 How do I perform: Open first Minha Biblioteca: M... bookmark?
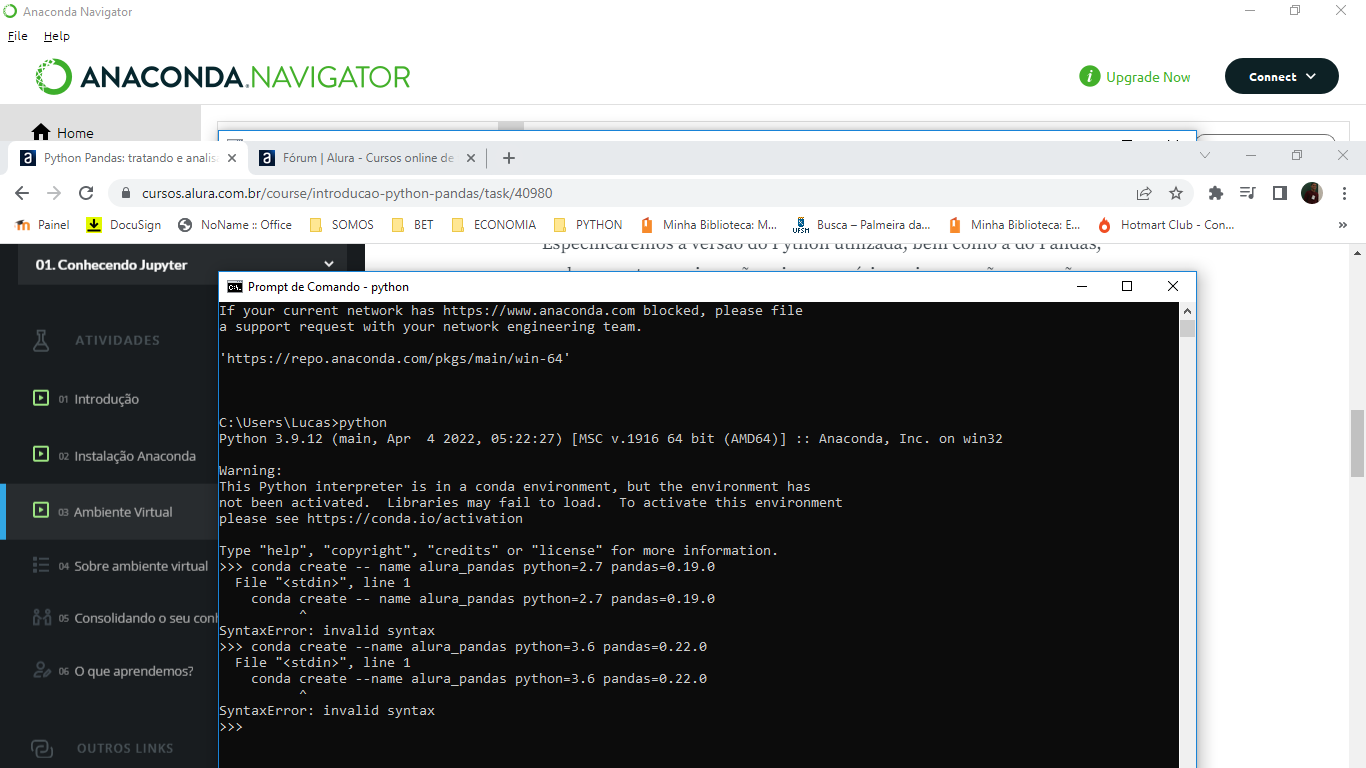point(708,225)
